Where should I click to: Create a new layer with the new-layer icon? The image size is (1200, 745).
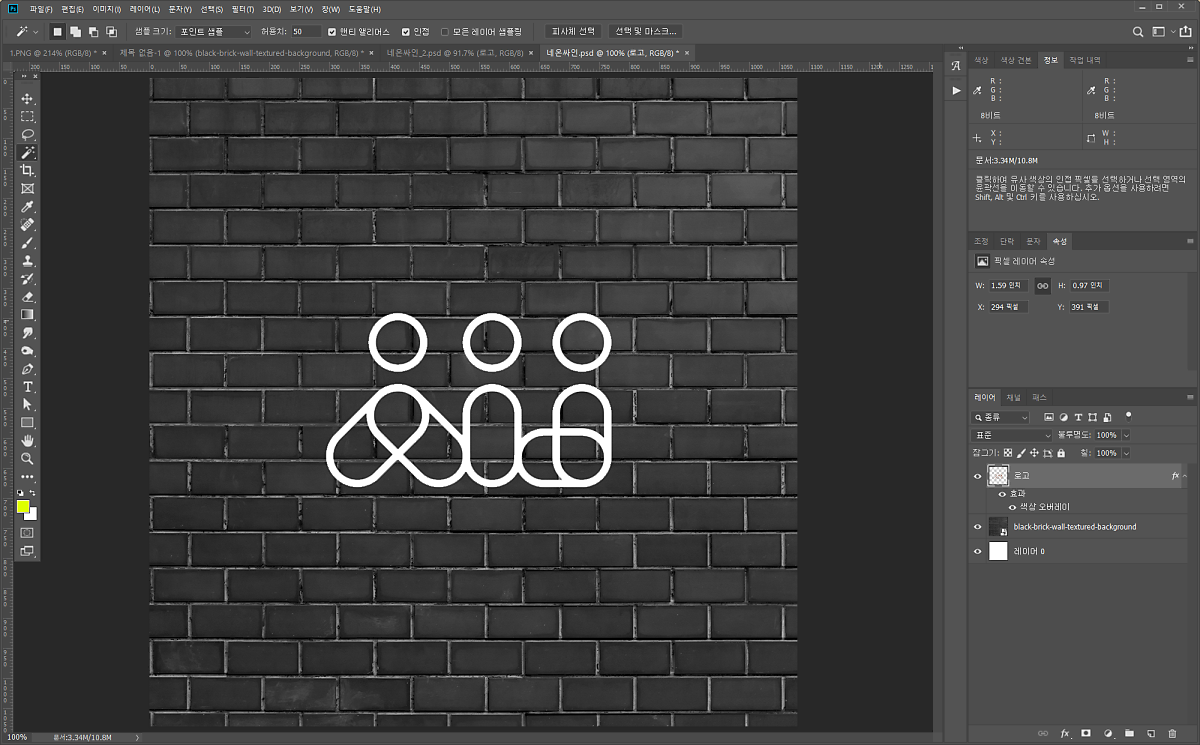pyautogui.click(x=1151, y=734)
